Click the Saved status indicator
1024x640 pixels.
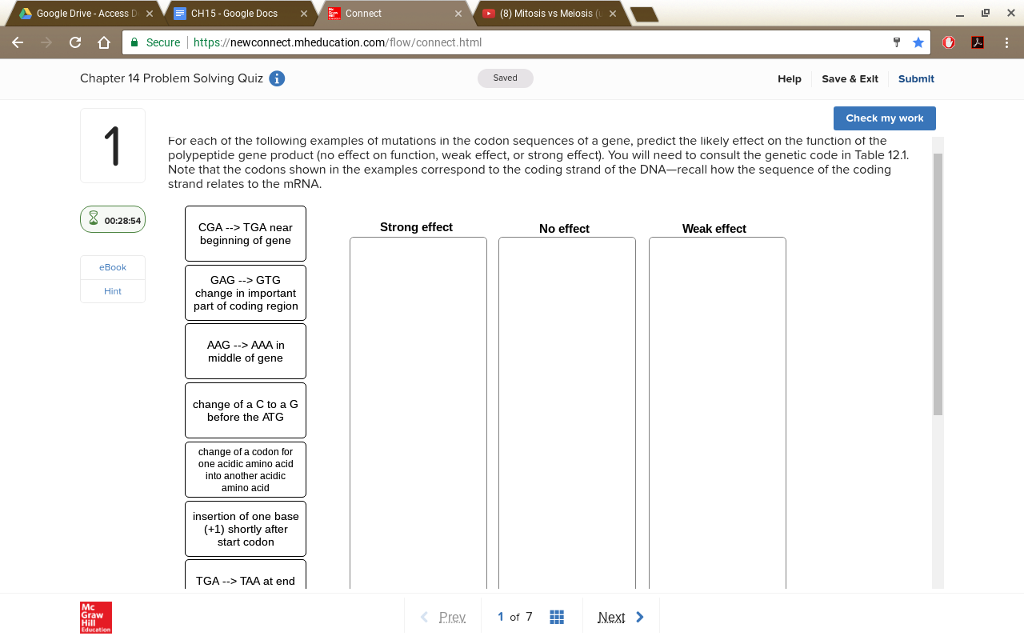coord(505,78)
